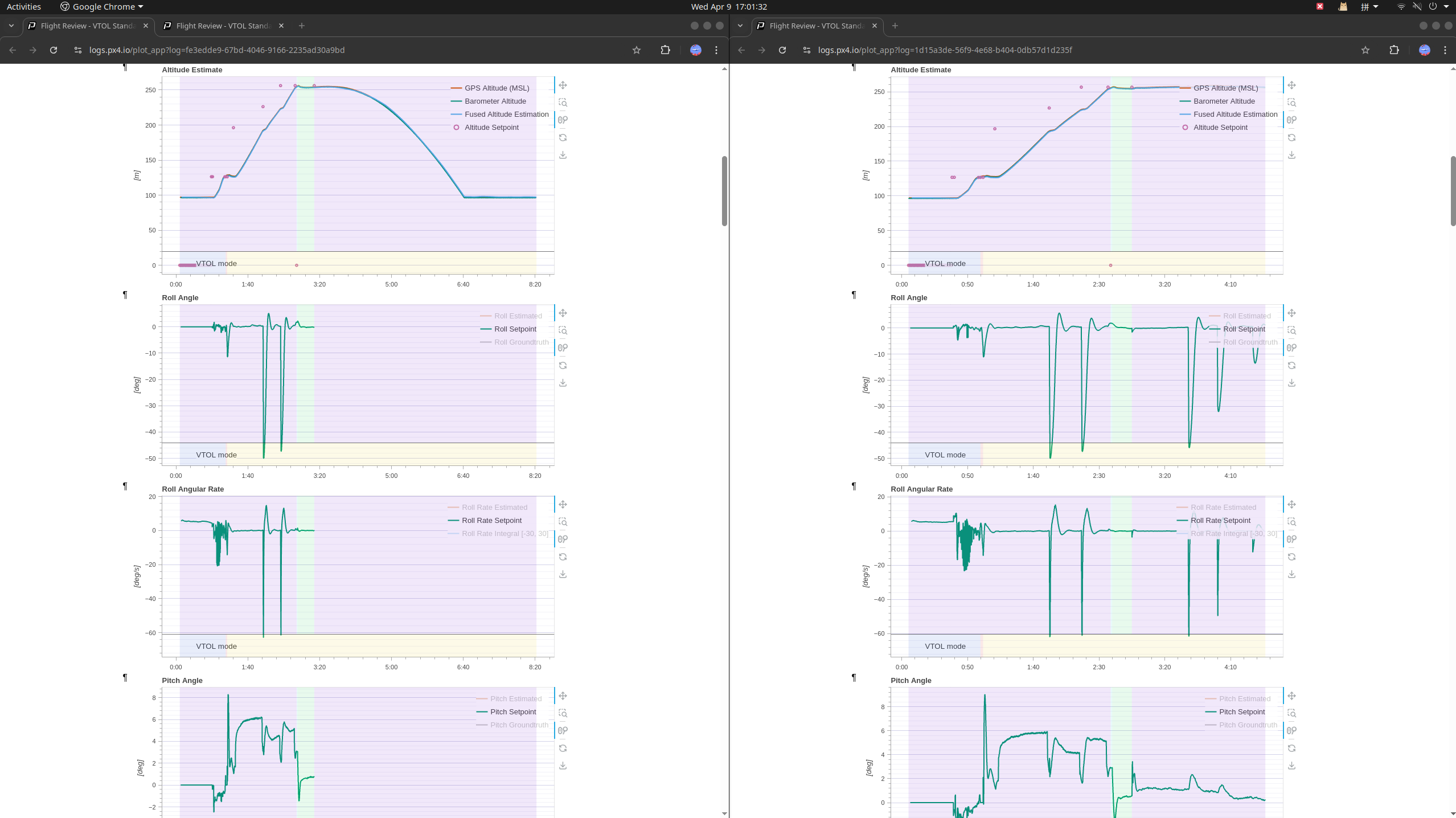1456x818 pixels.
Task: Click right window vertical scrollbar thumb
Action: pos(1453,191)
